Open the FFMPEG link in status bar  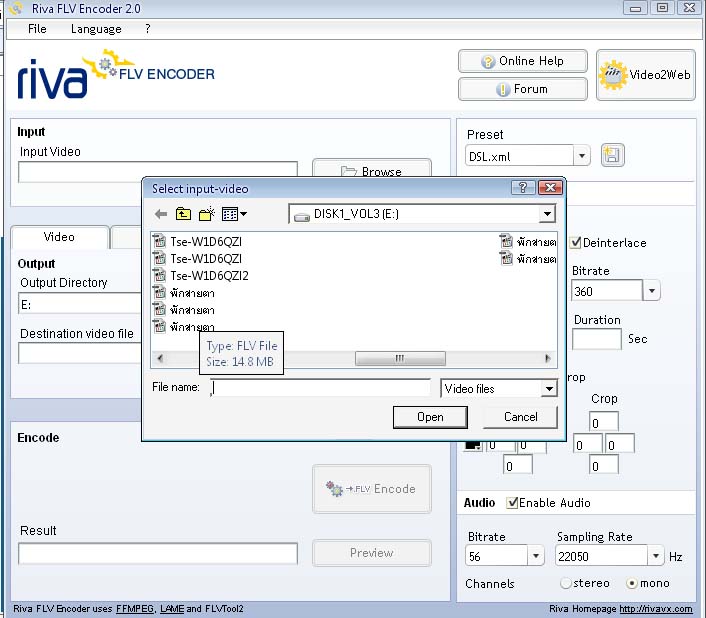pyautogui.click(x=135, y=609)
